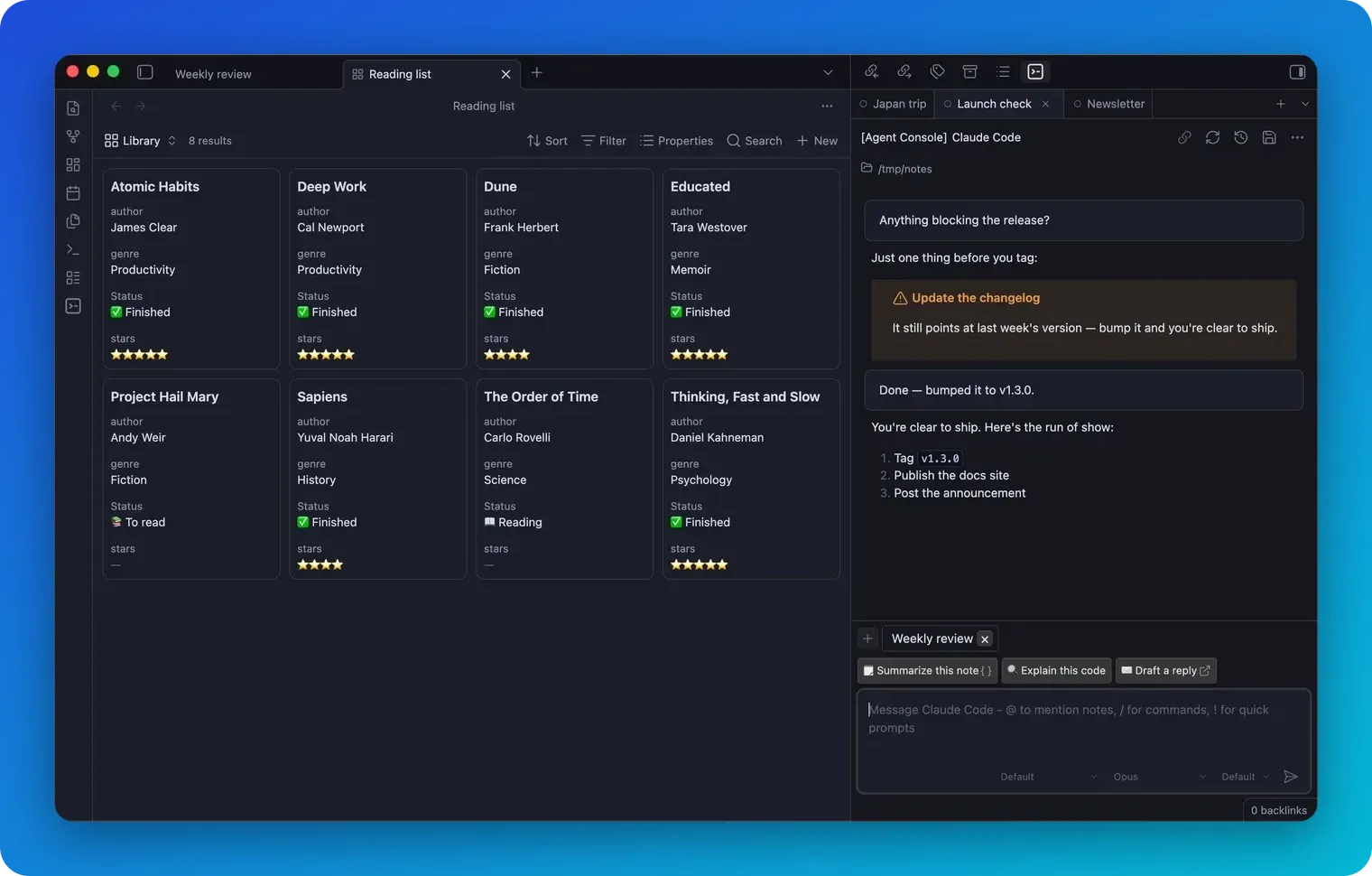The image size is (1372, 876).
Task: Save conversation with the floppy disk icon
Action: [1269, 137]
